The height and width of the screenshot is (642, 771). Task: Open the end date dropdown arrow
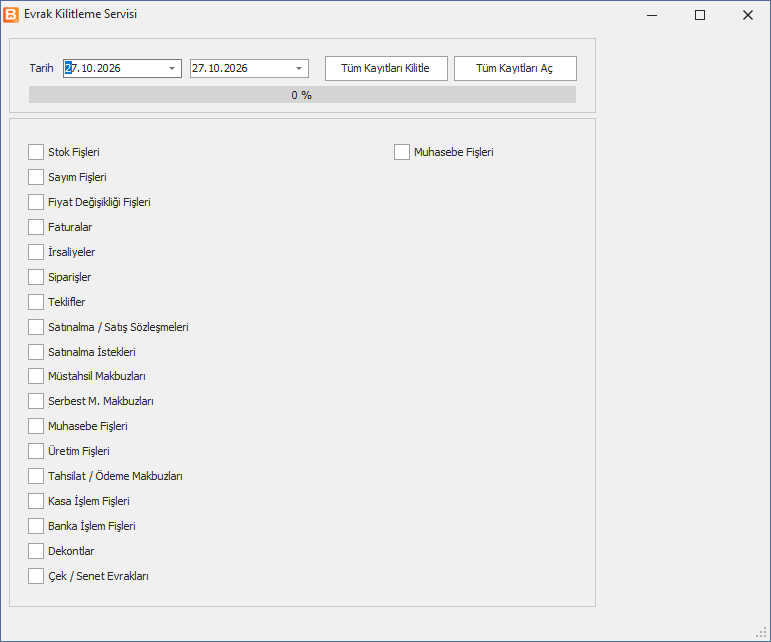click(x=299, y=68)
